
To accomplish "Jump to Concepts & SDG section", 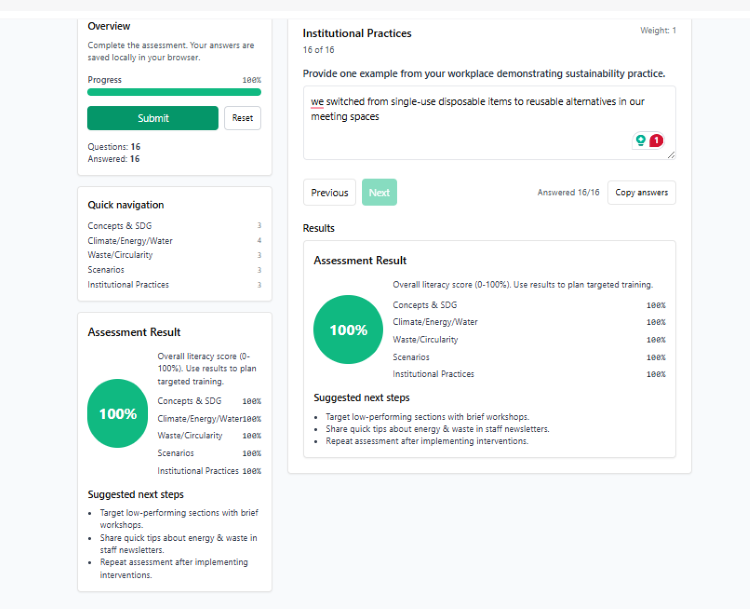I will pos(120,226).
